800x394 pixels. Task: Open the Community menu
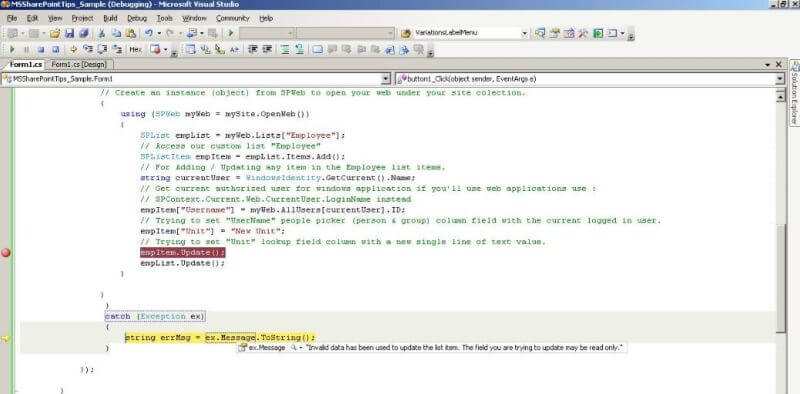tap(233, 18)
